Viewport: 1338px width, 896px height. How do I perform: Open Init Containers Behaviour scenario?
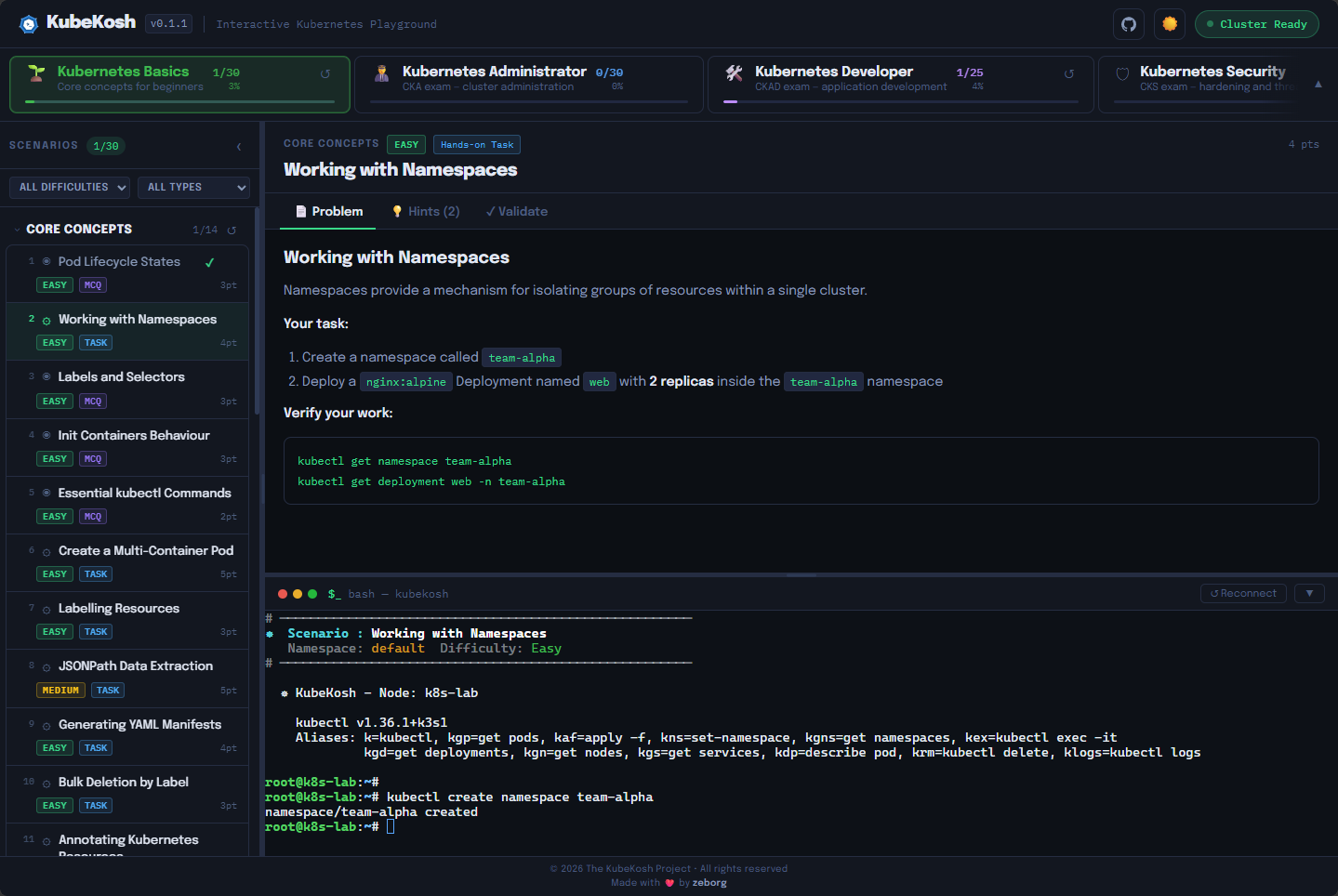tap(127, 447)
